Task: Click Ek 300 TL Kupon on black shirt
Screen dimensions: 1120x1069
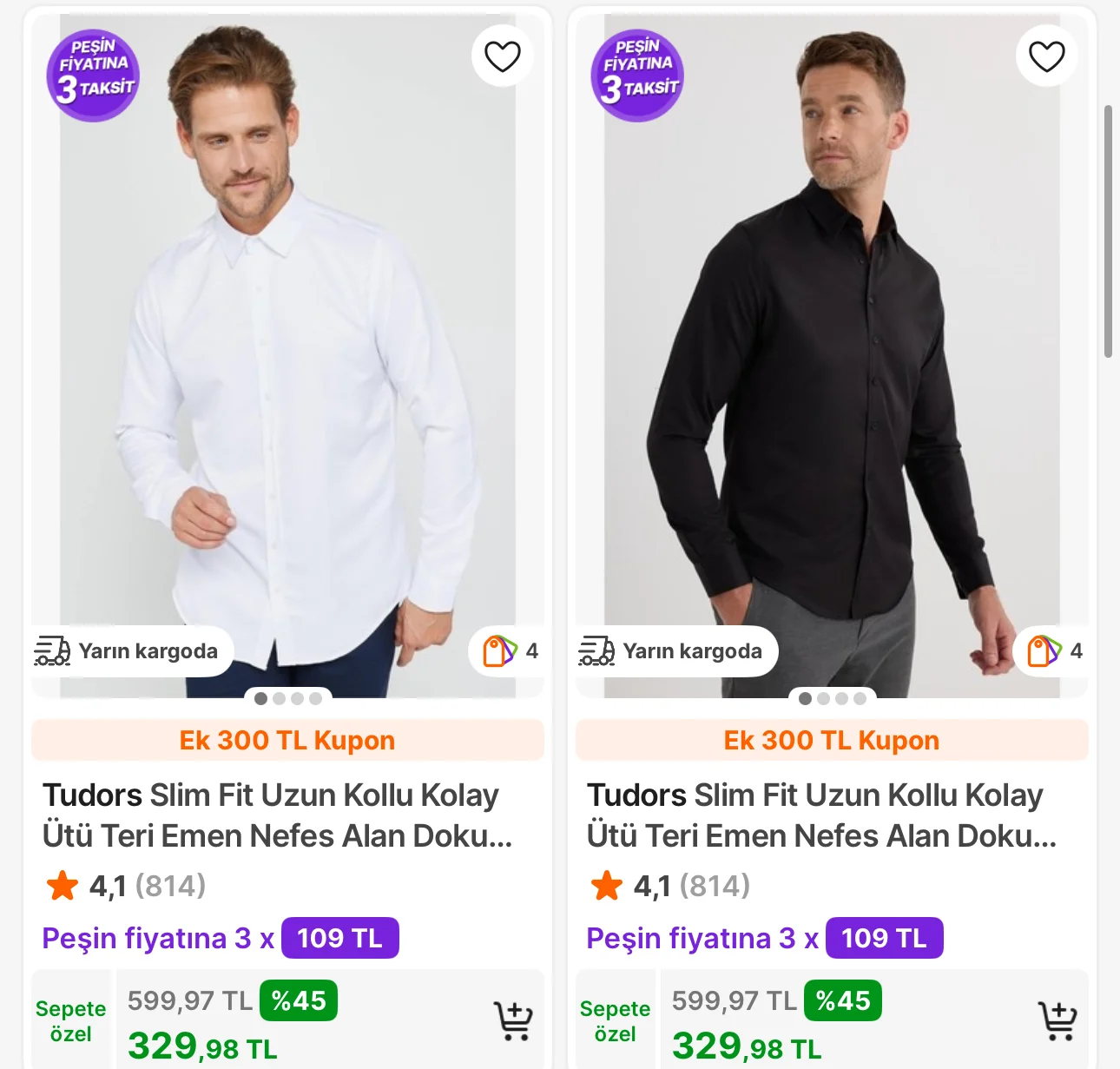Action: tap(832, 740)
